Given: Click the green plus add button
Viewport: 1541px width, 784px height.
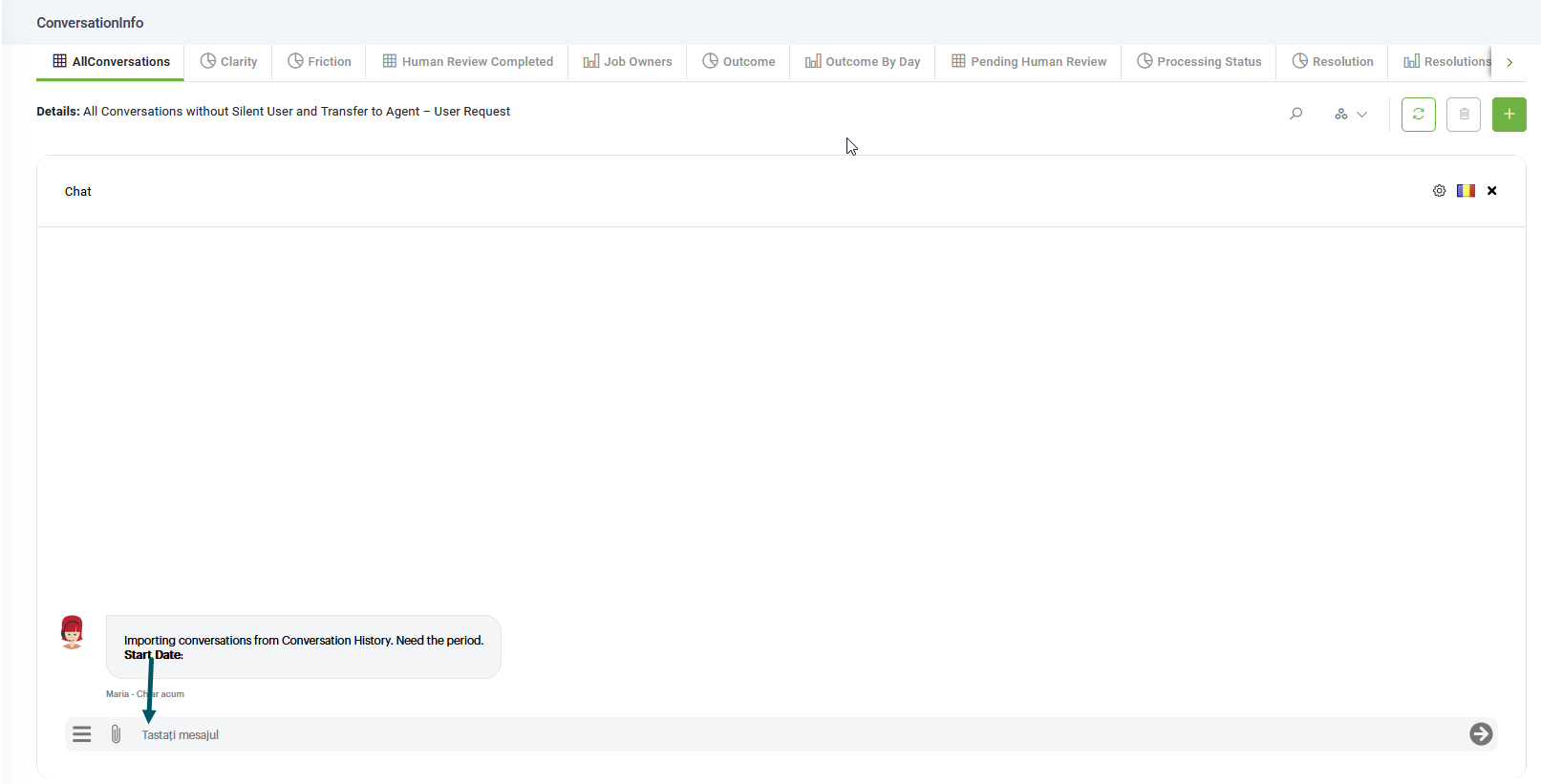Looking at the screenshot, I should pyautogui.click(x=1509, y=115).
